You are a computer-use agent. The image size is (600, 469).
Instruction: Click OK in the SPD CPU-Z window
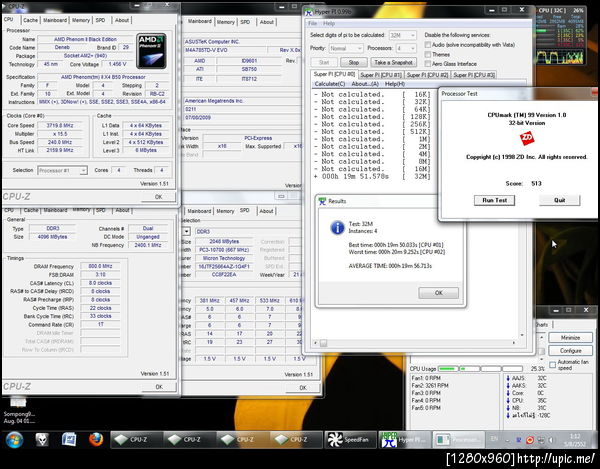303,388
